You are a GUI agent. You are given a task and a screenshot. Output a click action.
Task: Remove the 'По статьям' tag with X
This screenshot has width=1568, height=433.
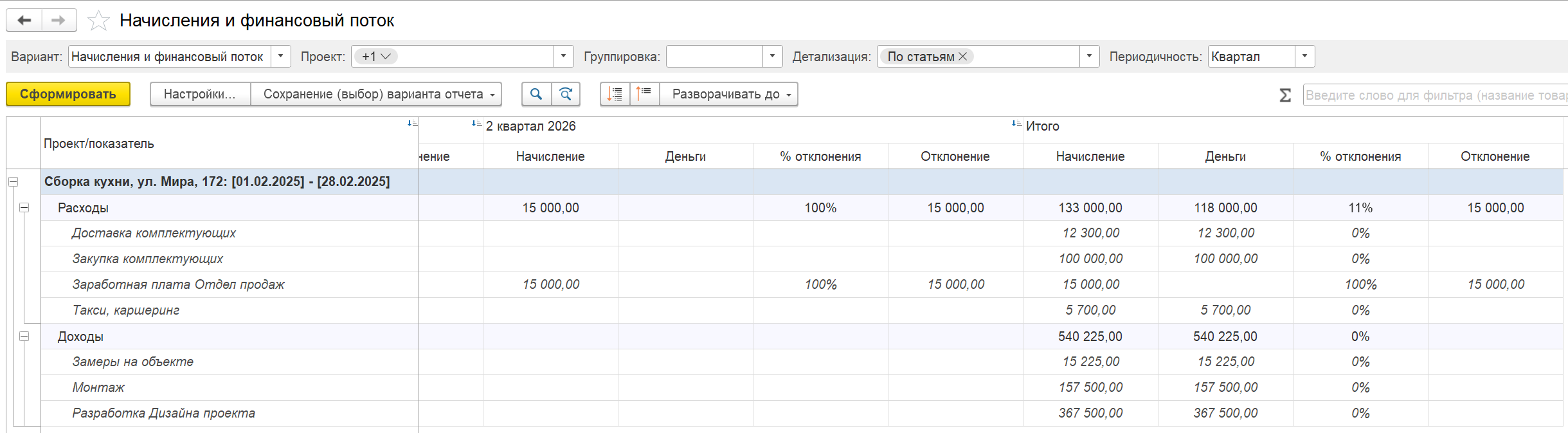(962, 57)
